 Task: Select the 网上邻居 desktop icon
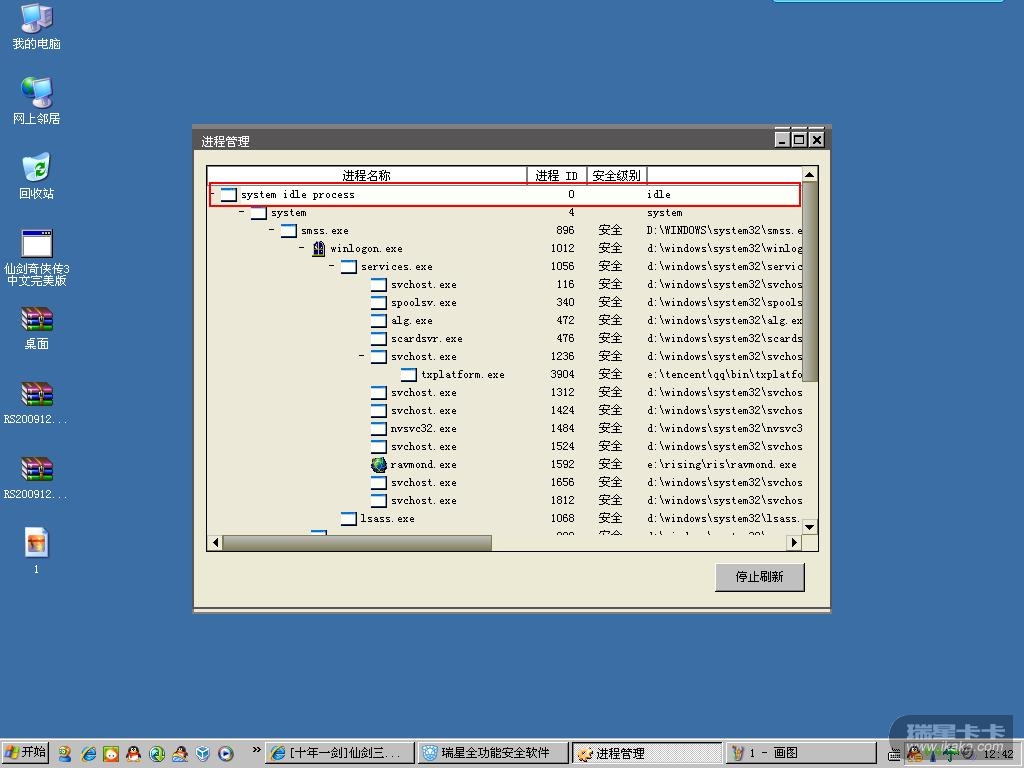pos(36,93)
